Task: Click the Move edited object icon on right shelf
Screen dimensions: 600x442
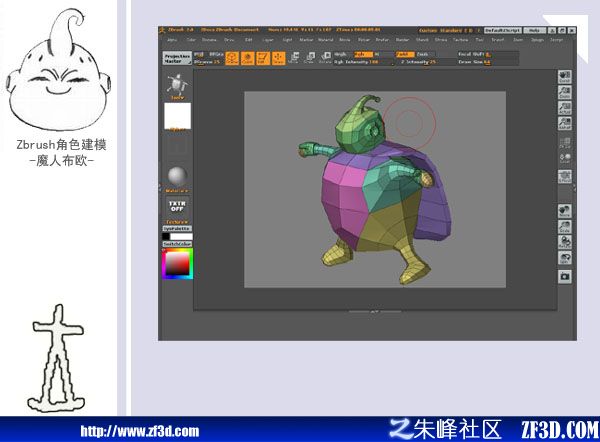Action: point(564,211)
